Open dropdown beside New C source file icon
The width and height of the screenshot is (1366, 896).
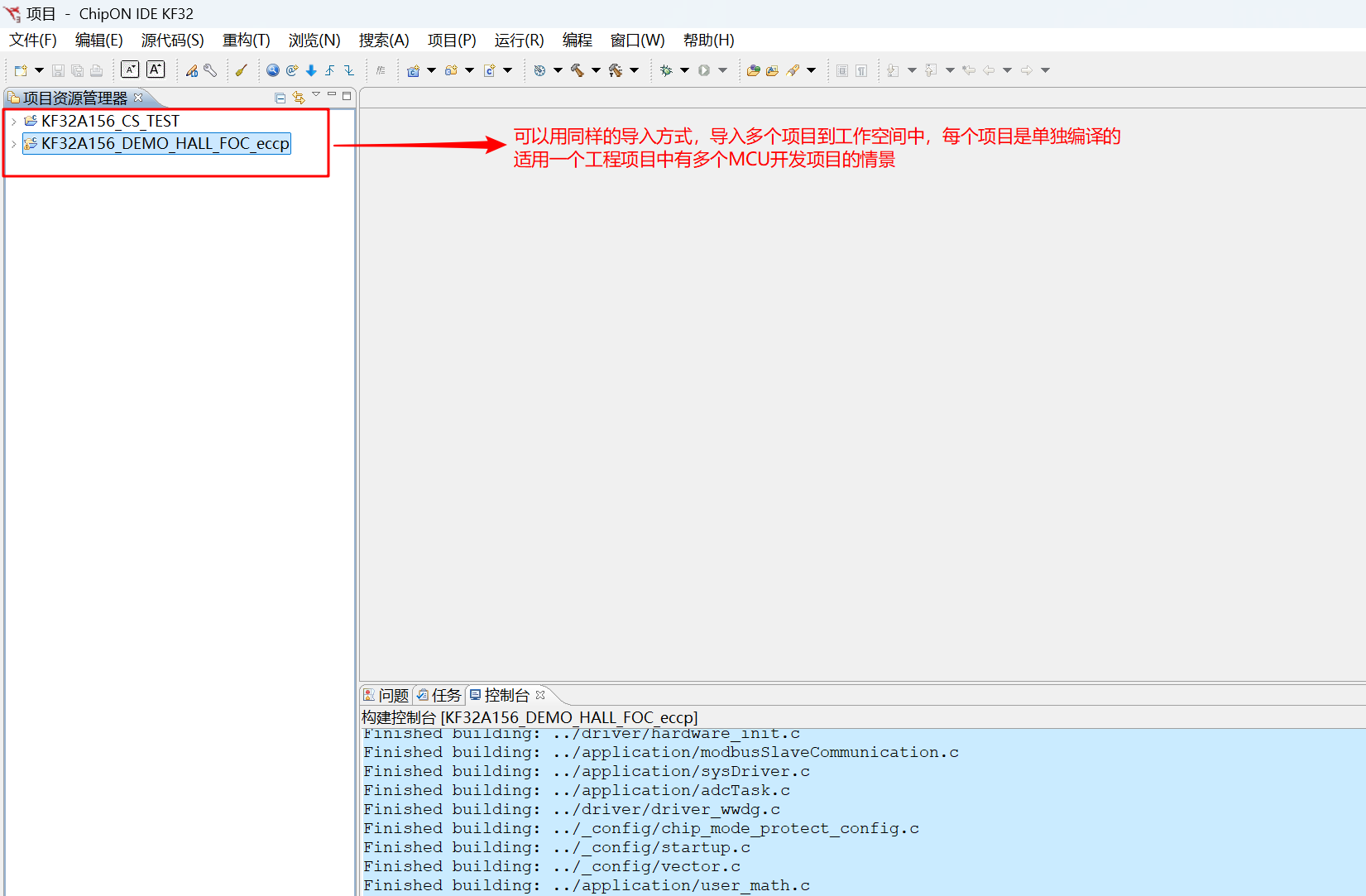507,70
